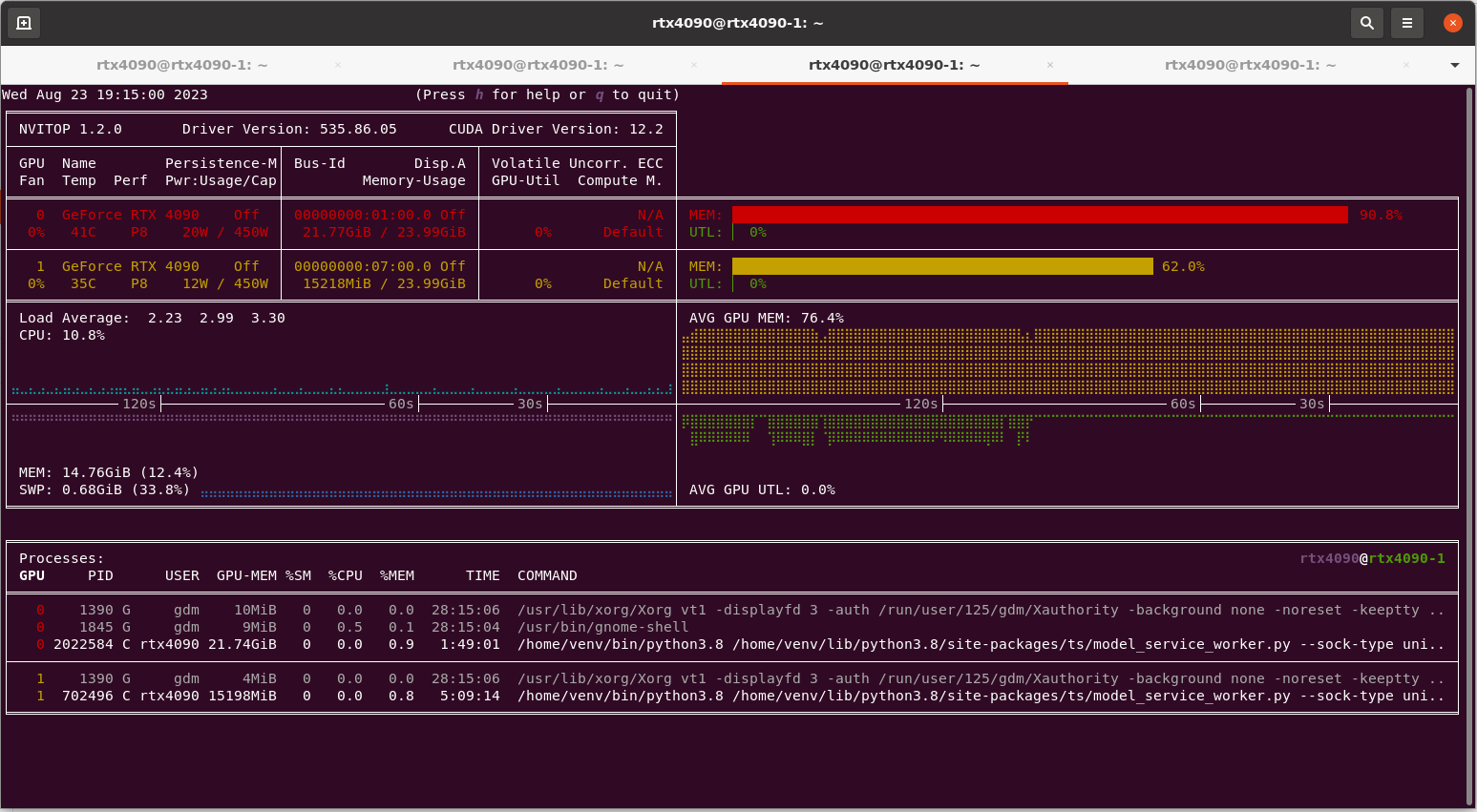Close the last terminal tab with its x
This screenshot has height=812, width=1477.
click(1405, 65)
